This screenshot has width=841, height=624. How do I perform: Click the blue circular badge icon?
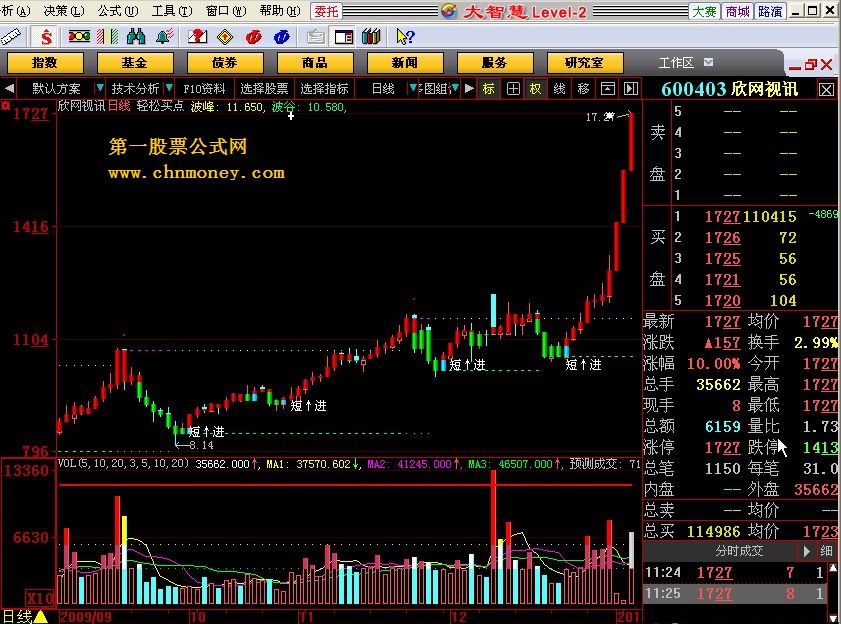[282, 36]
